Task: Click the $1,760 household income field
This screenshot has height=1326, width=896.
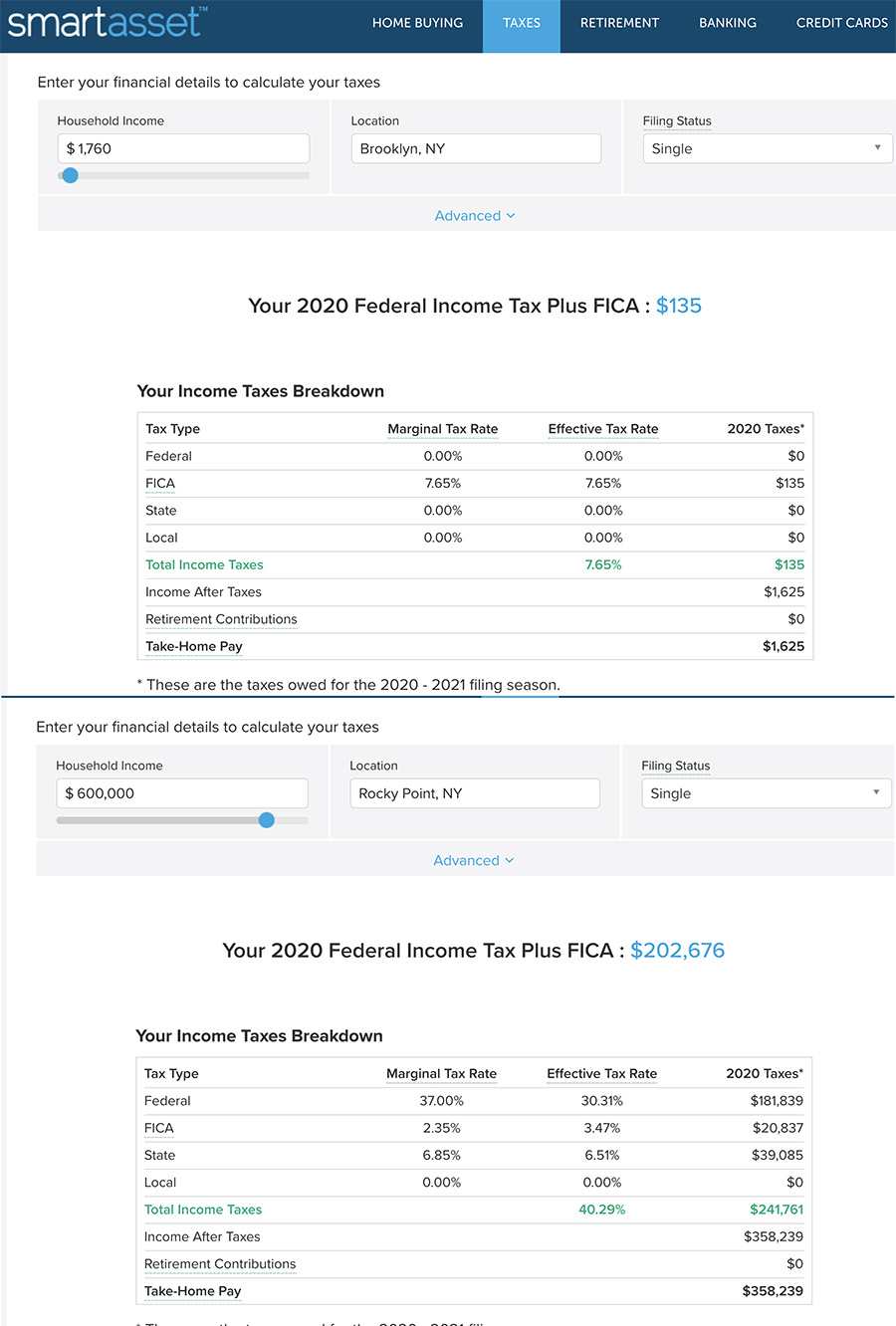Action: (x=183, y=148)
